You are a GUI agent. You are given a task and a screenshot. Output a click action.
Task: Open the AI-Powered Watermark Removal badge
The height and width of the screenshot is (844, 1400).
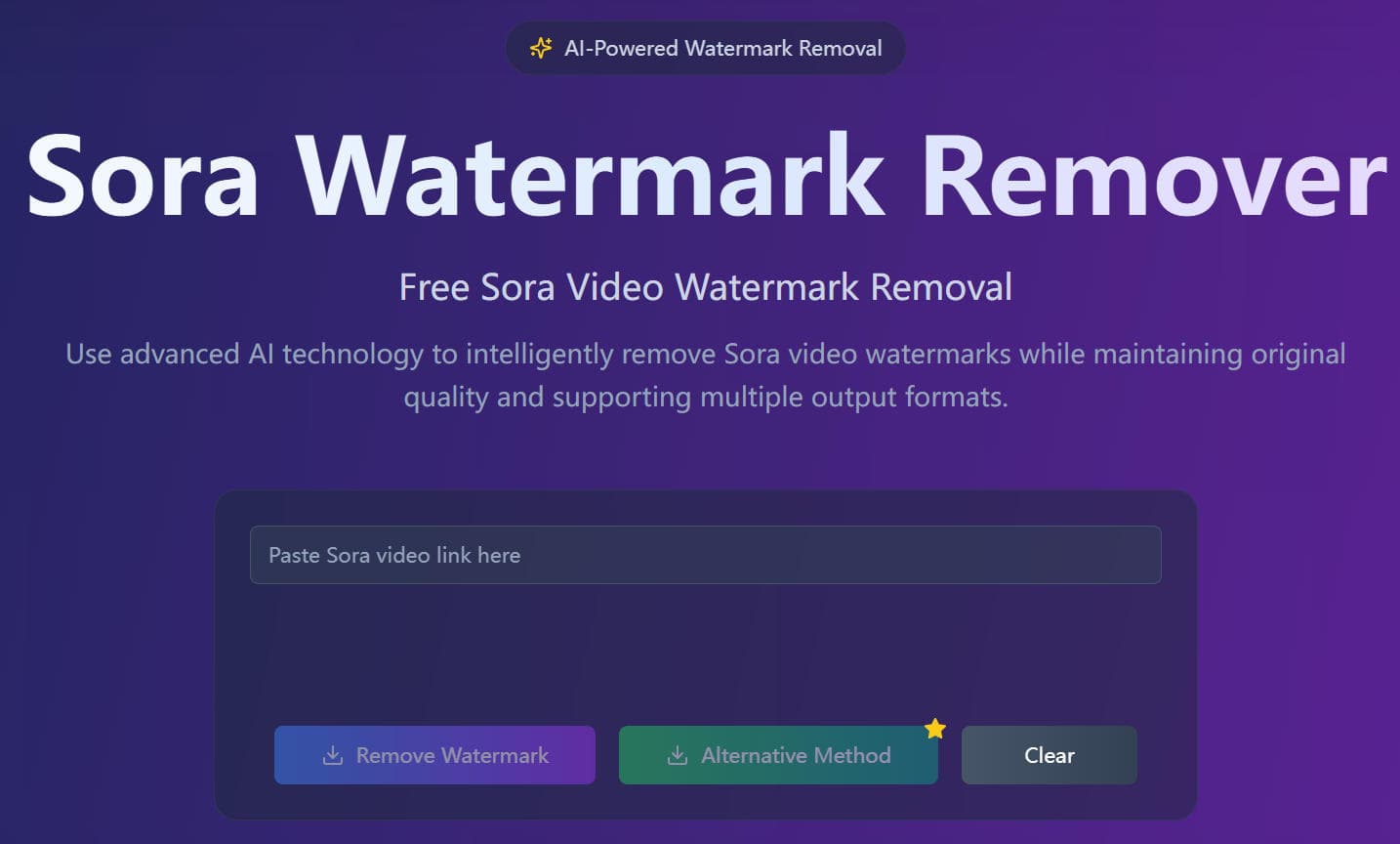point(705,47)
